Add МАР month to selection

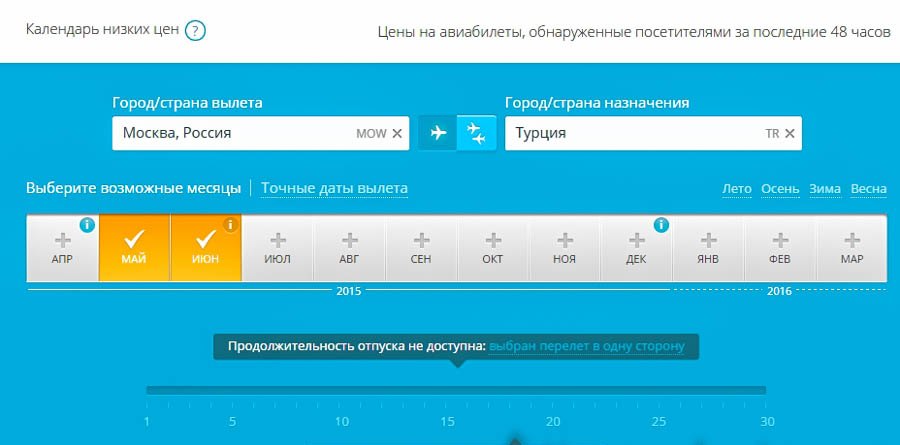pos(852,248)
